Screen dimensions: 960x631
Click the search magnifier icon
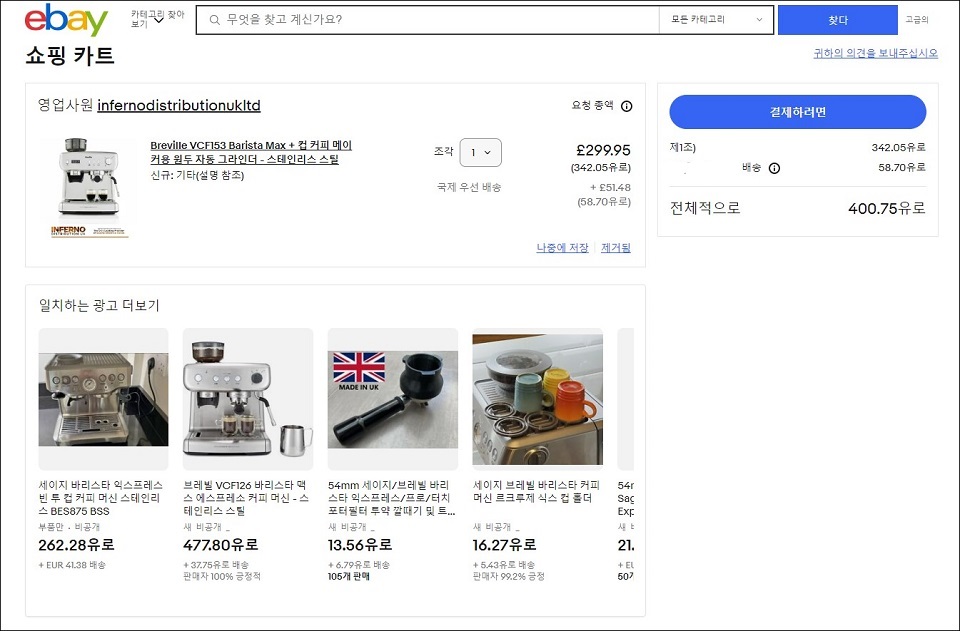pos(214,20)
